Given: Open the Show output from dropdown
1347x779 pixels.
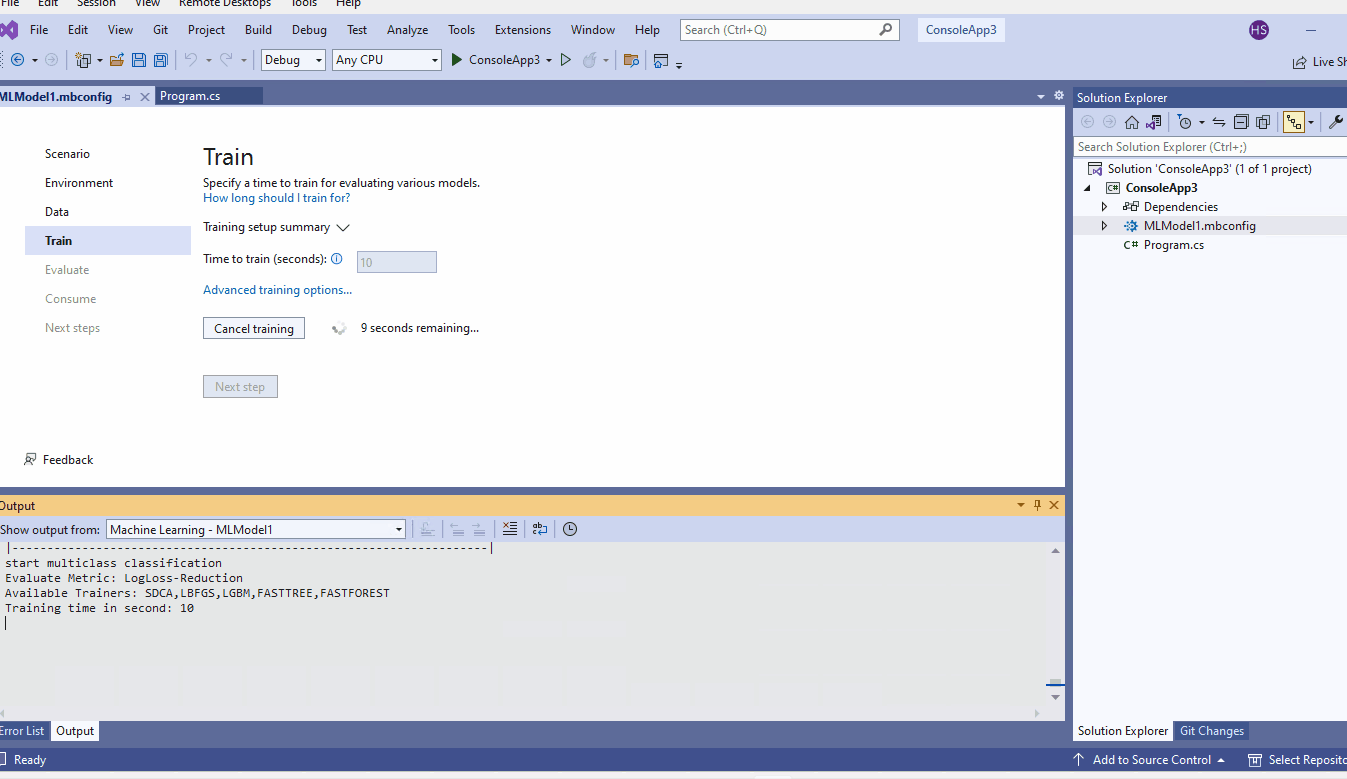Looking at the screenshot, I should click(398, 529).
